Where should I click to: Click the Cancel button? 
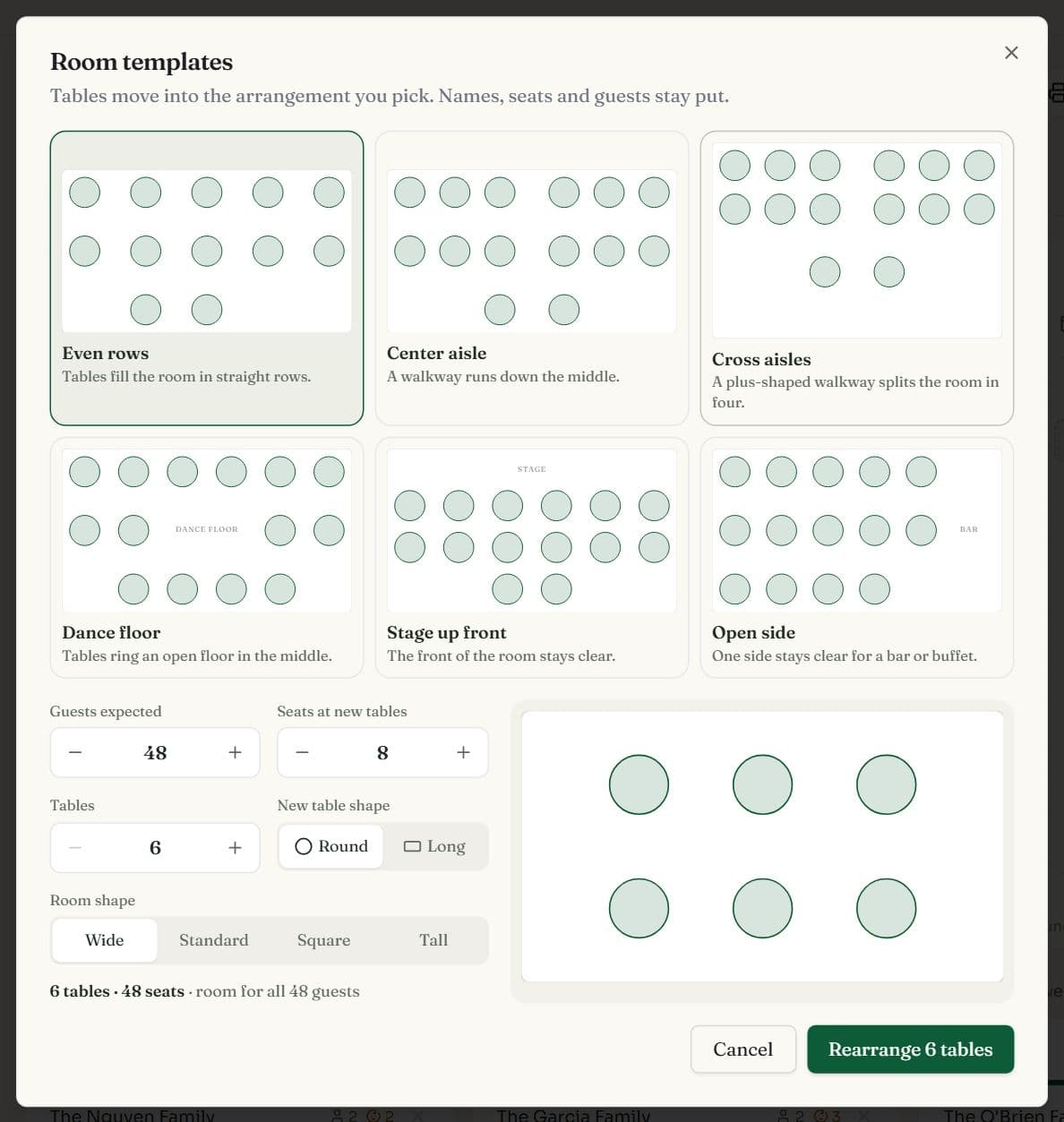pos(743,1049)
